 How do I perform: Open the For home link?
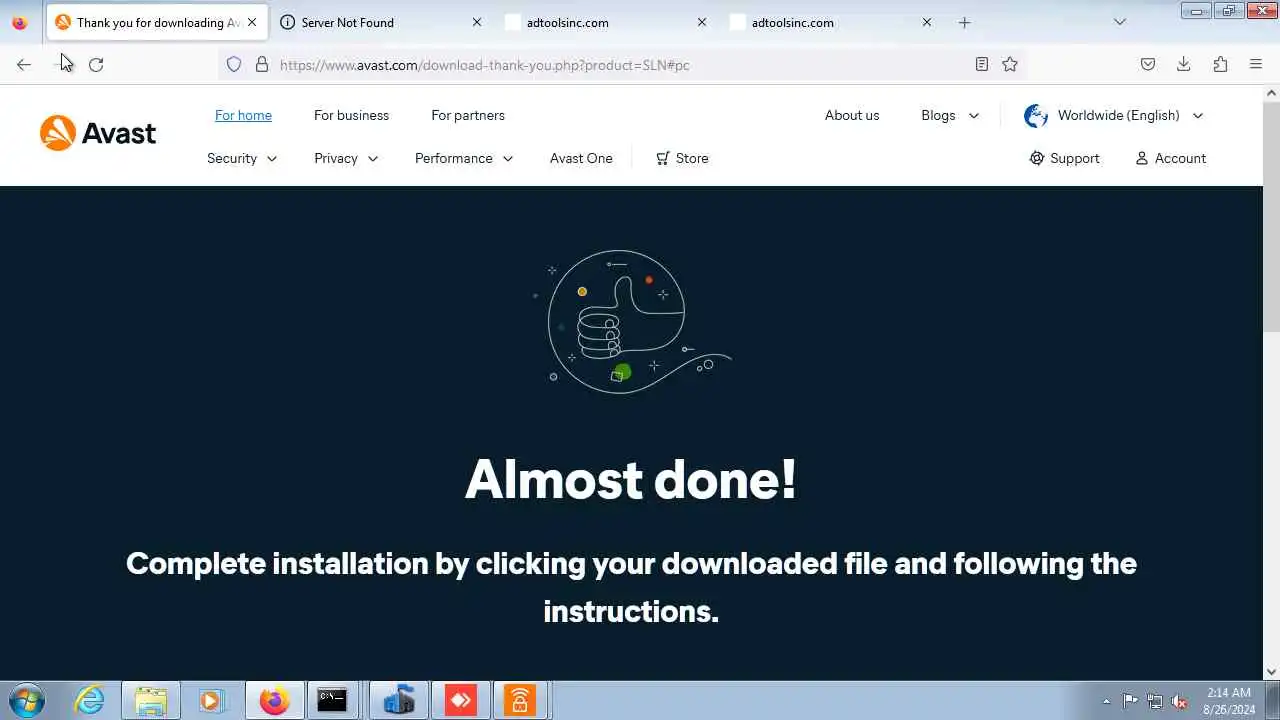pyautogui.click(x=243, y=115)
